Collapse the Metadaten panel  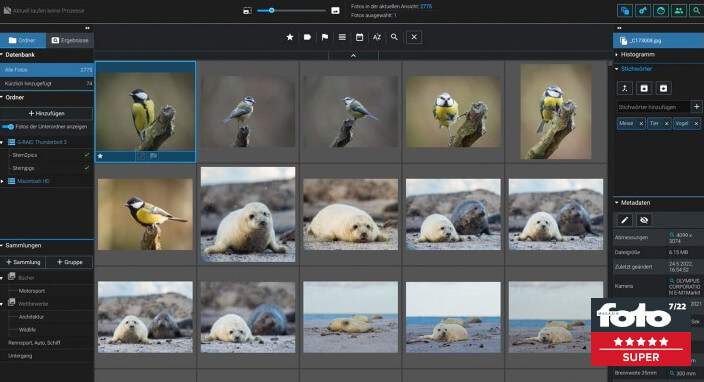(617, 203)
